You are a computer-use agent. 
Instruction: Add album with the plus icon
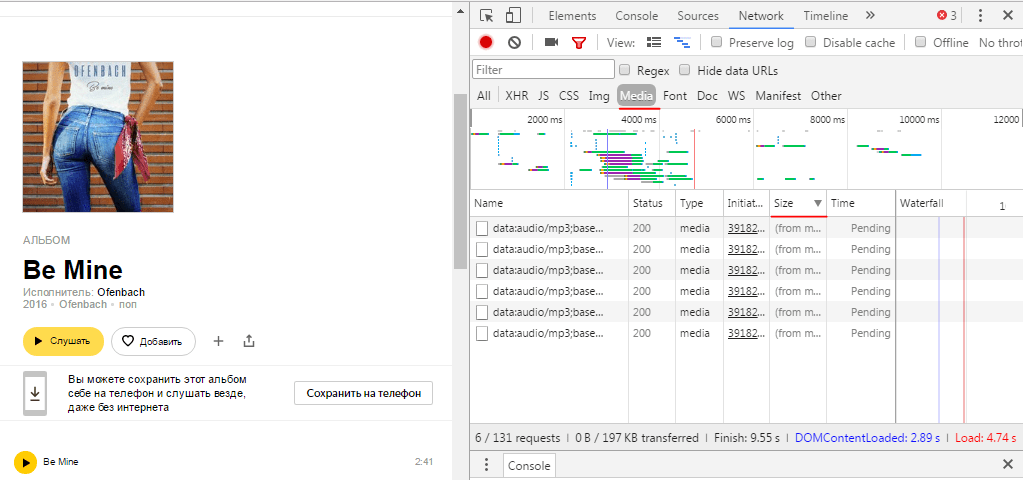click(219, 341)
